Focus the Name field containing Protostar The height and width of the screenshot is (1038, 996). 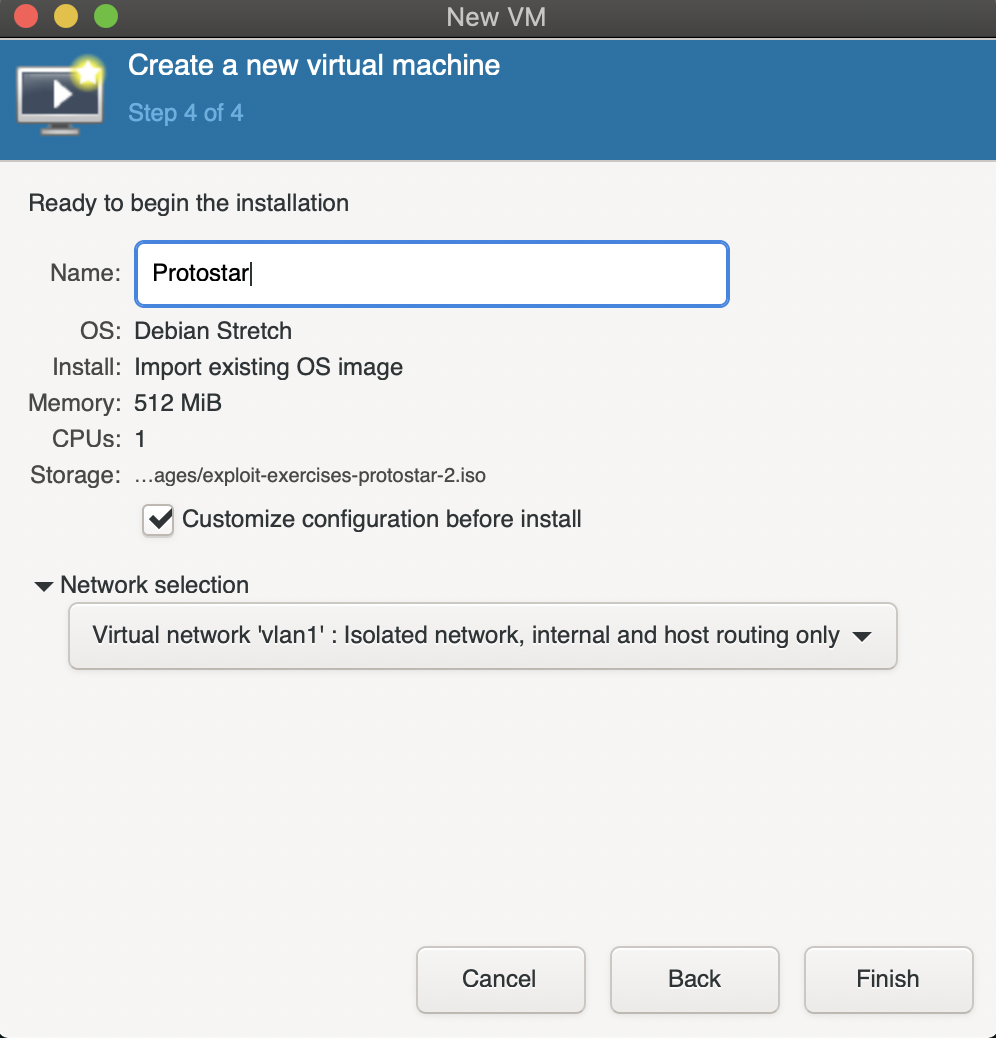[x=431, y=273]
